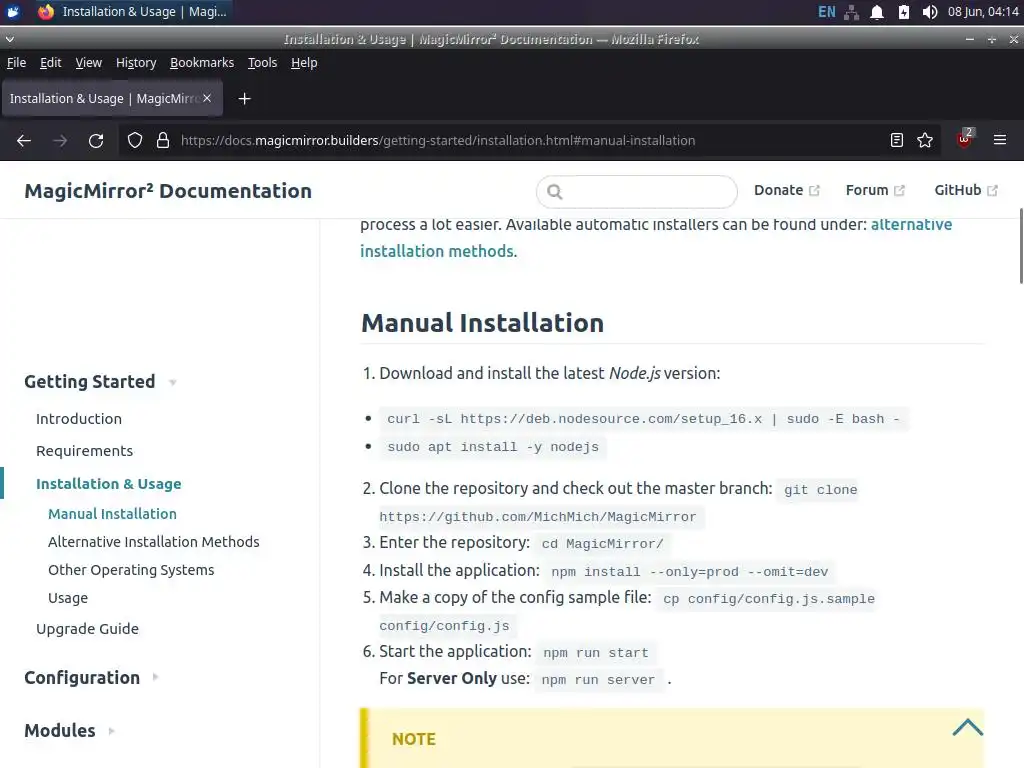Image resolution: width=1024 pixels, height=768 pixels.
Task: Follow the alternative installation methods link
Action: (437, 251)
